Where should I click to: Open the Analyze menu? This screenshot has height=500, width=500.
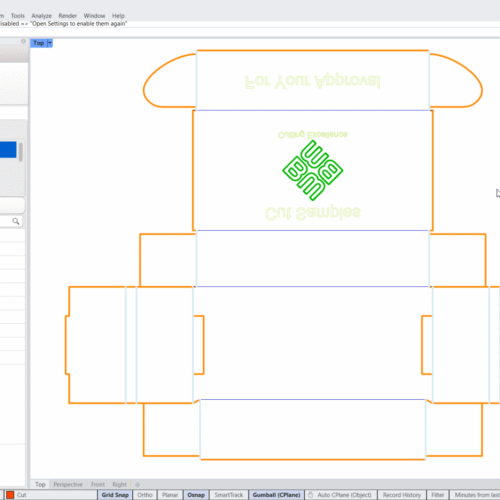pyautogui.click(x=42, y=16)
